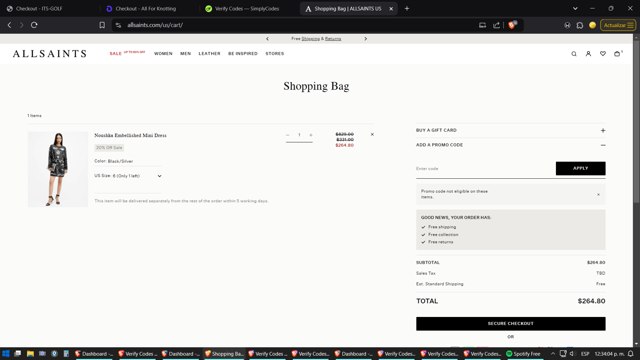Screen dimensions: 640x360
Task: Open the notifications bell in system tray
Action: [631, 353]
